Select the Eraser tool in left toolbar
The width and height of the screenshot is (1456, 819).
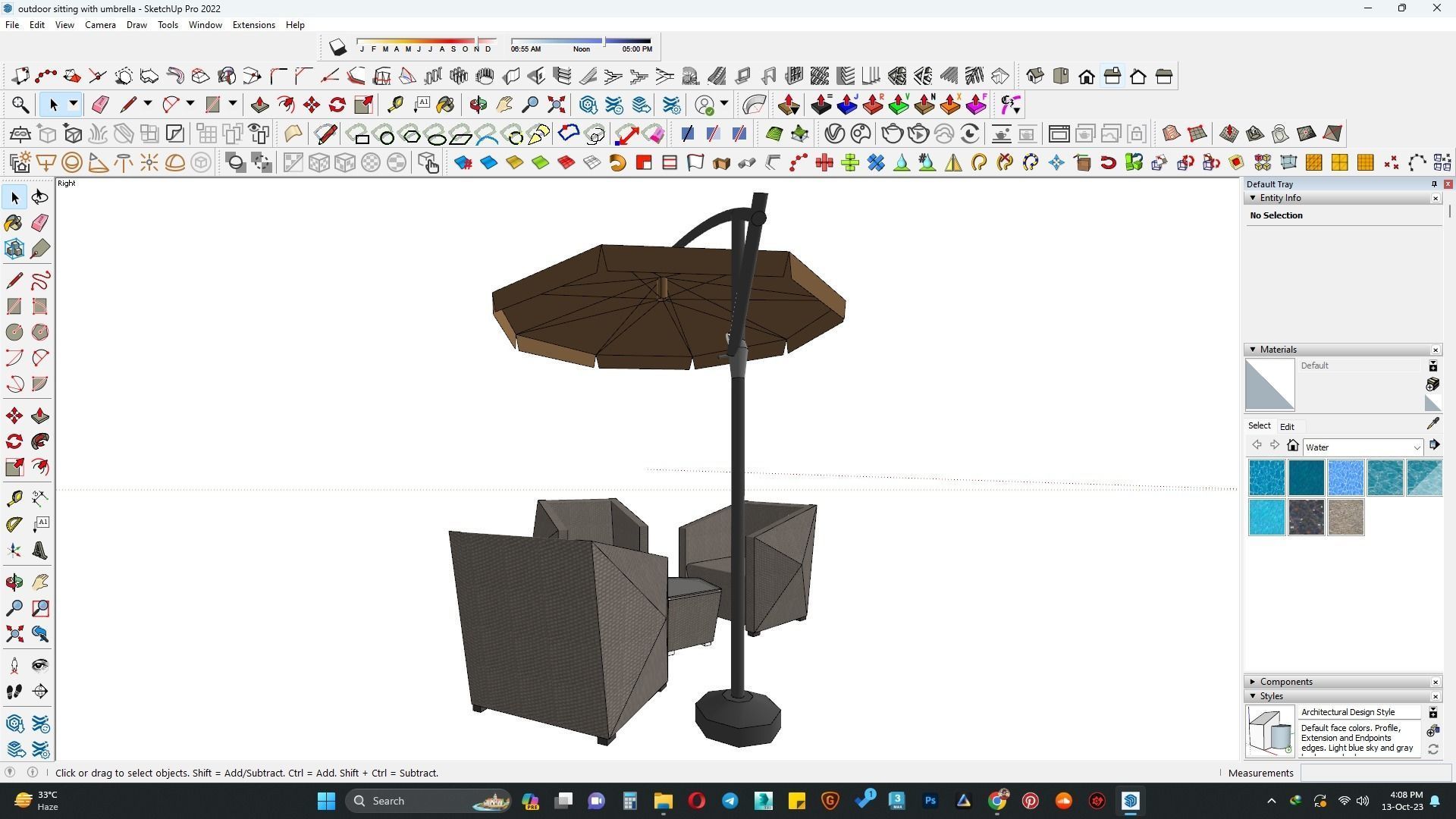tap(40, 223)
